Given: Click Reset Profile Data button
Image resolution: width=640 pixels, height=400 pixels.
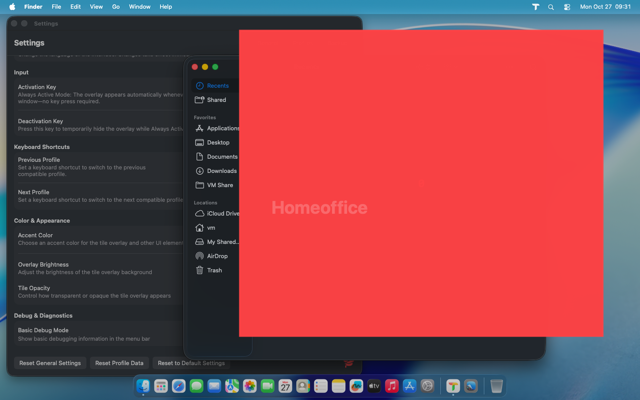Looking at the screenshot, I should point(119,363).
